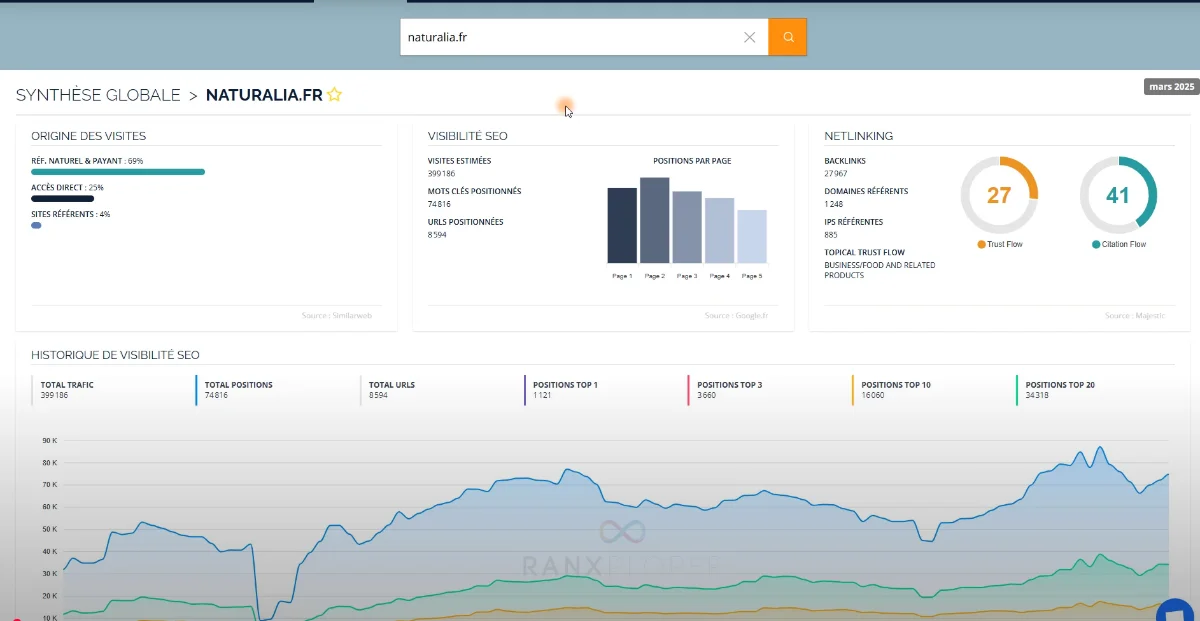This screenshot has height=621, width=1200.
Task: Click the Sites référents 4% bar
Action: (x=36, y=225)
